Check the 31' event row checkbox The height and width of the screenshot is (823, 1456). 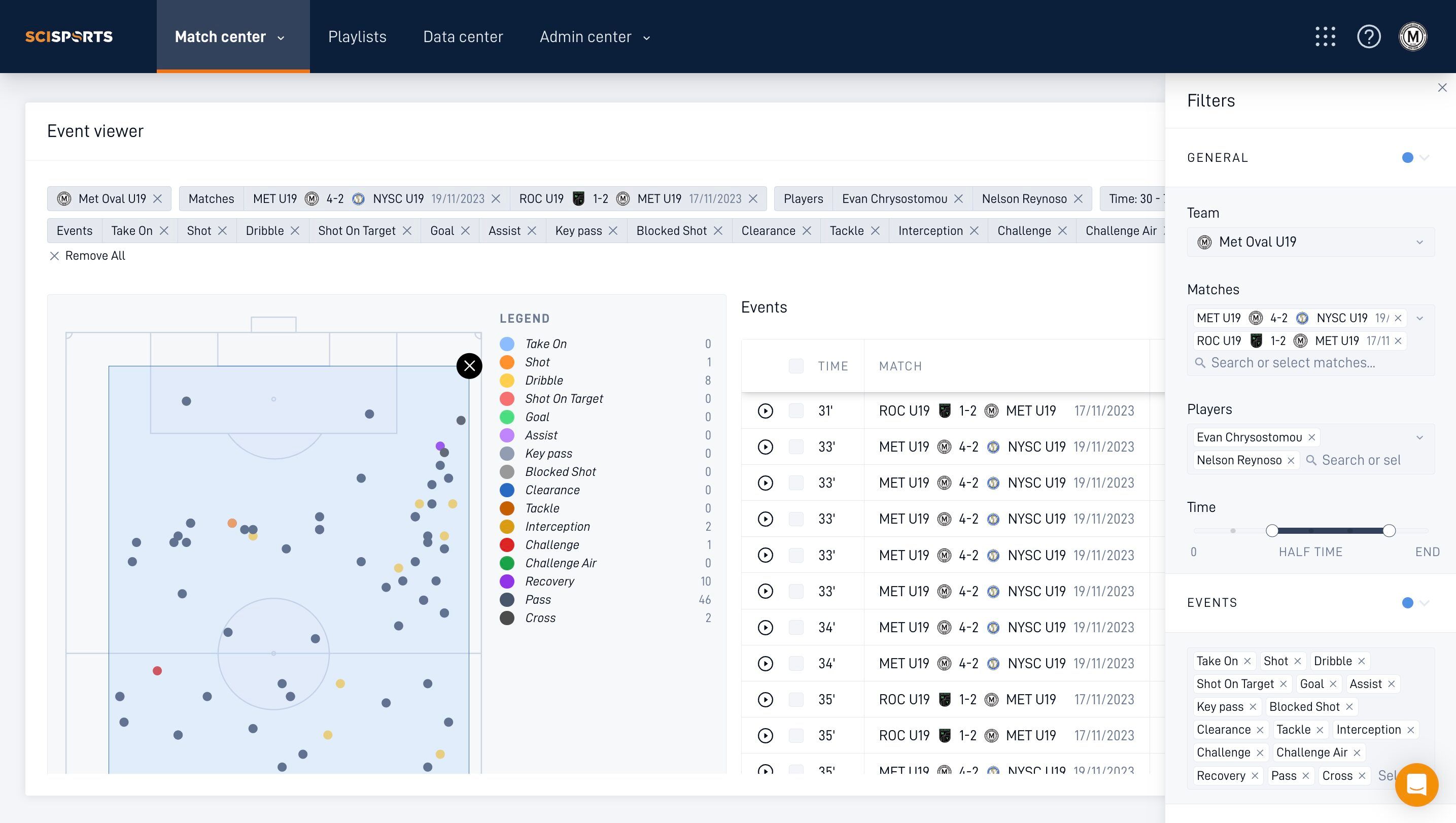(796, 411)
